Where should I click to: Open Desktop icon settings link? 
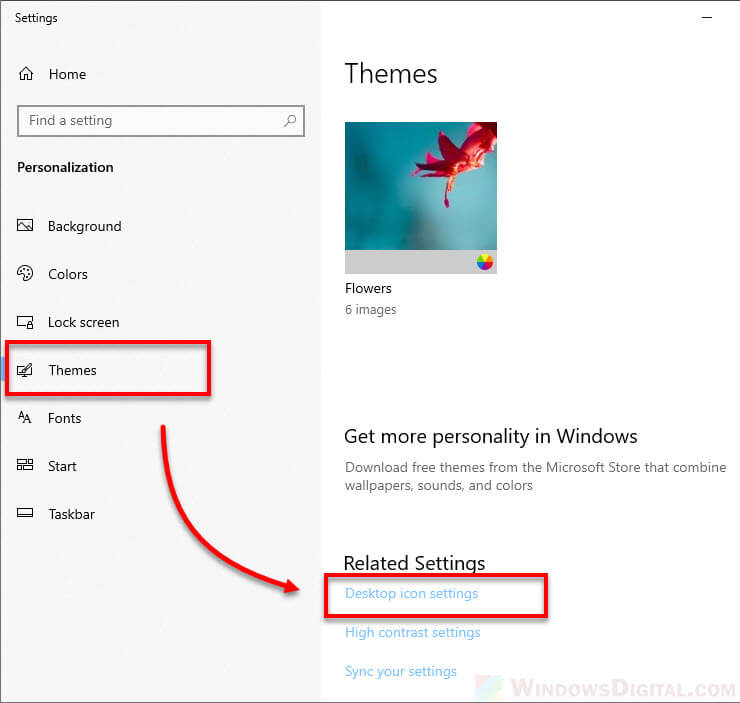point(411,594)
